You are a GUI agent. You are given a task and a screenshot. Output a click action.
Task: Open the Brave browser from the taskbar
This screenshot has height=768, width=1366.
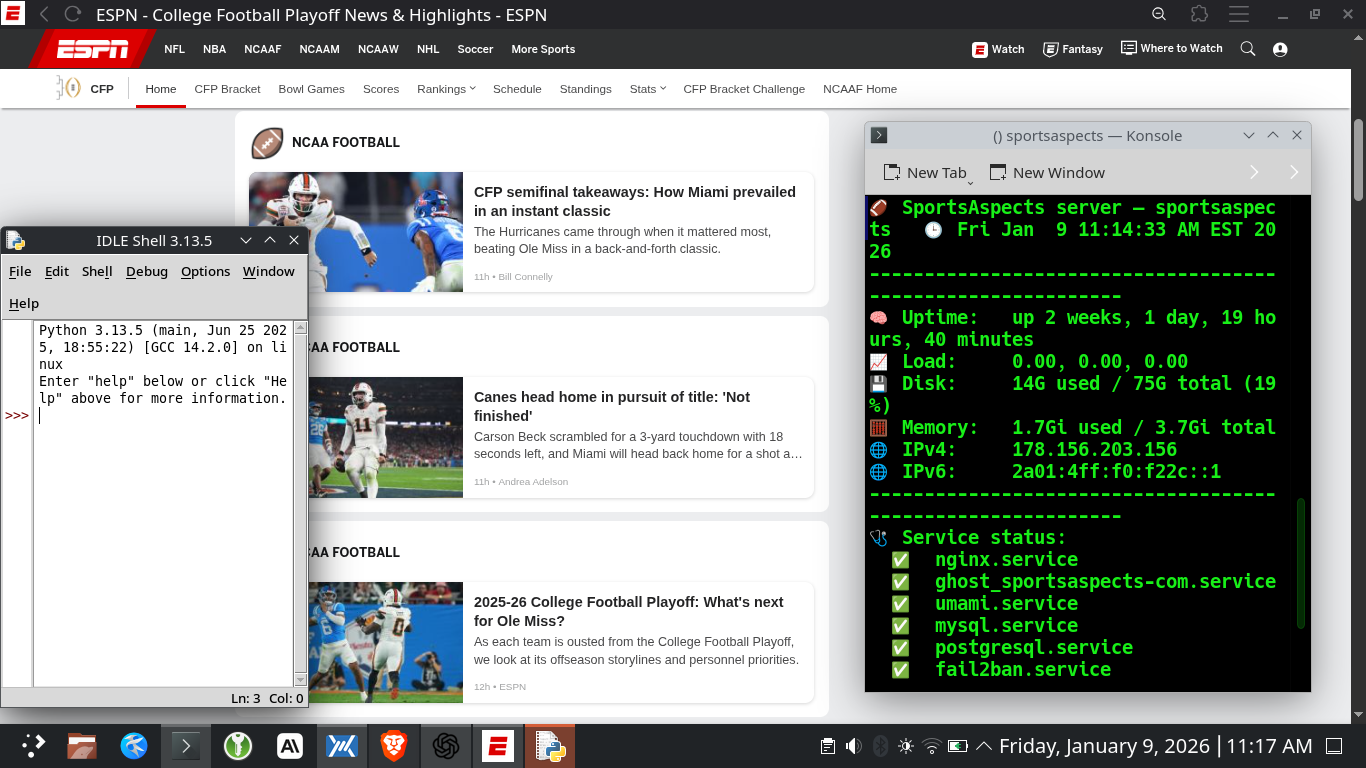tap(394, 746)
